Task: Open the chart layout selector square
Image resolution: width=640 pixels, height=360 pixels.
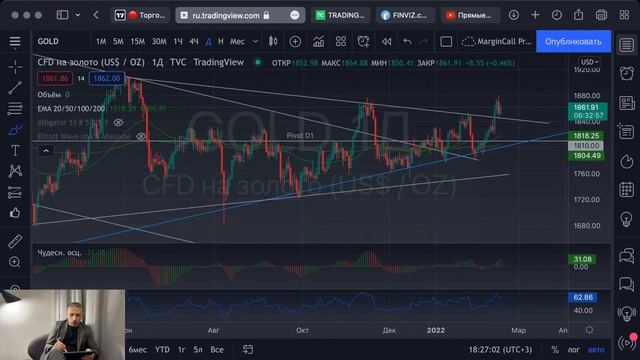Action: (446, 41)
